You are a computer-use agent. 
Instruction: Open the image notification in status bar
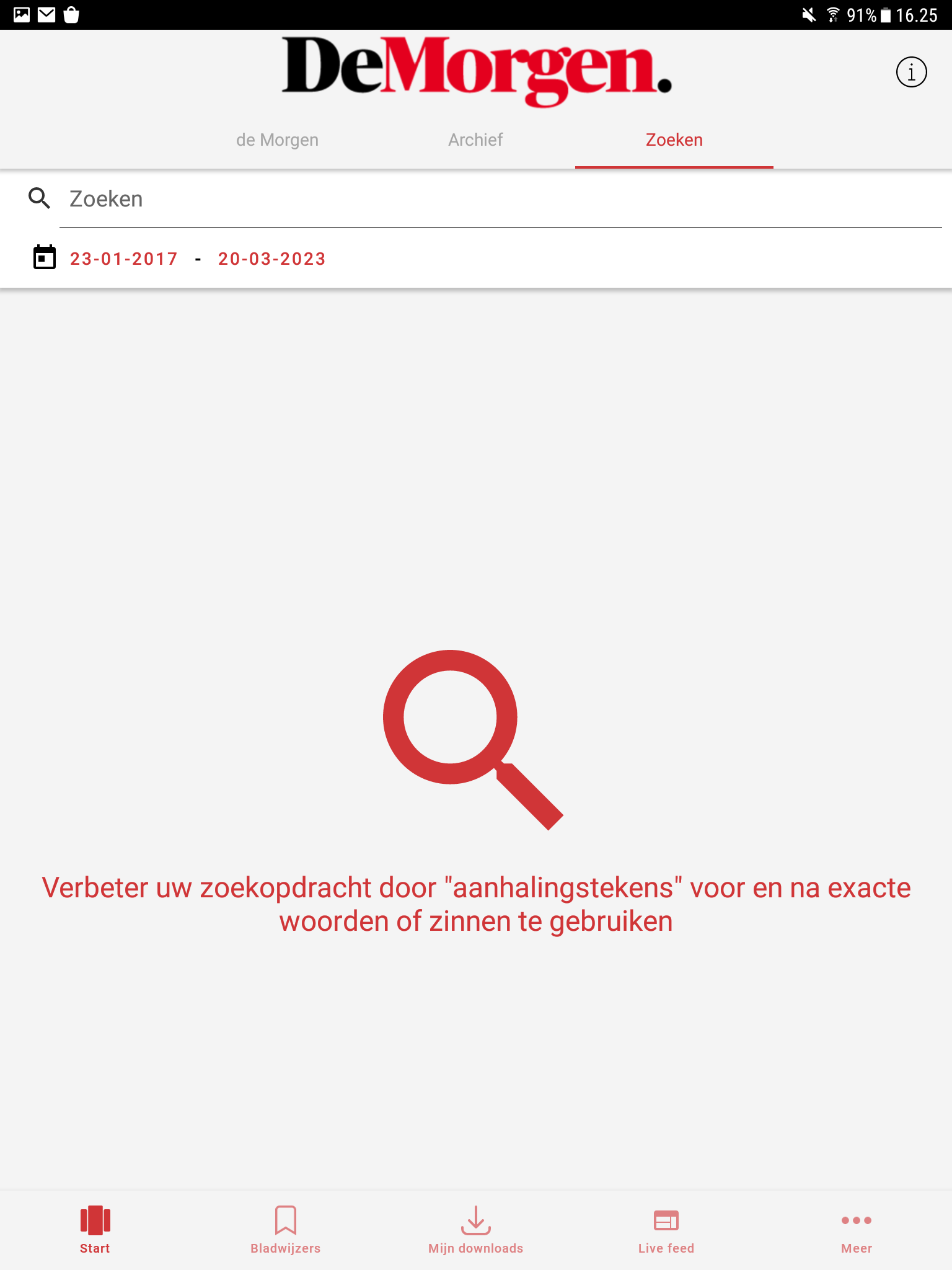pyautogui.click(x=22, y=15)
